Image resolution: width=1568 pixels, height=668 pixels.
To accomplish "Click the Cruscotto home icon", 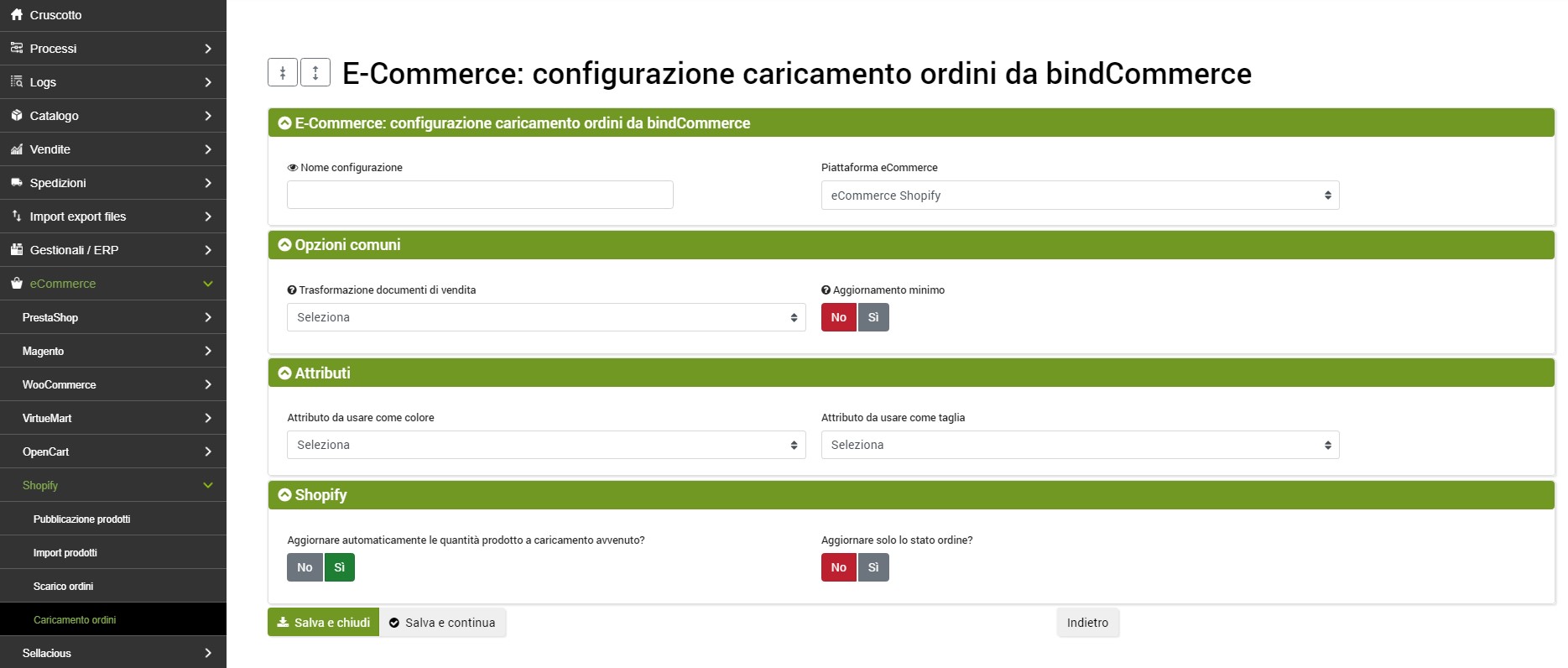I will [16, 14].
